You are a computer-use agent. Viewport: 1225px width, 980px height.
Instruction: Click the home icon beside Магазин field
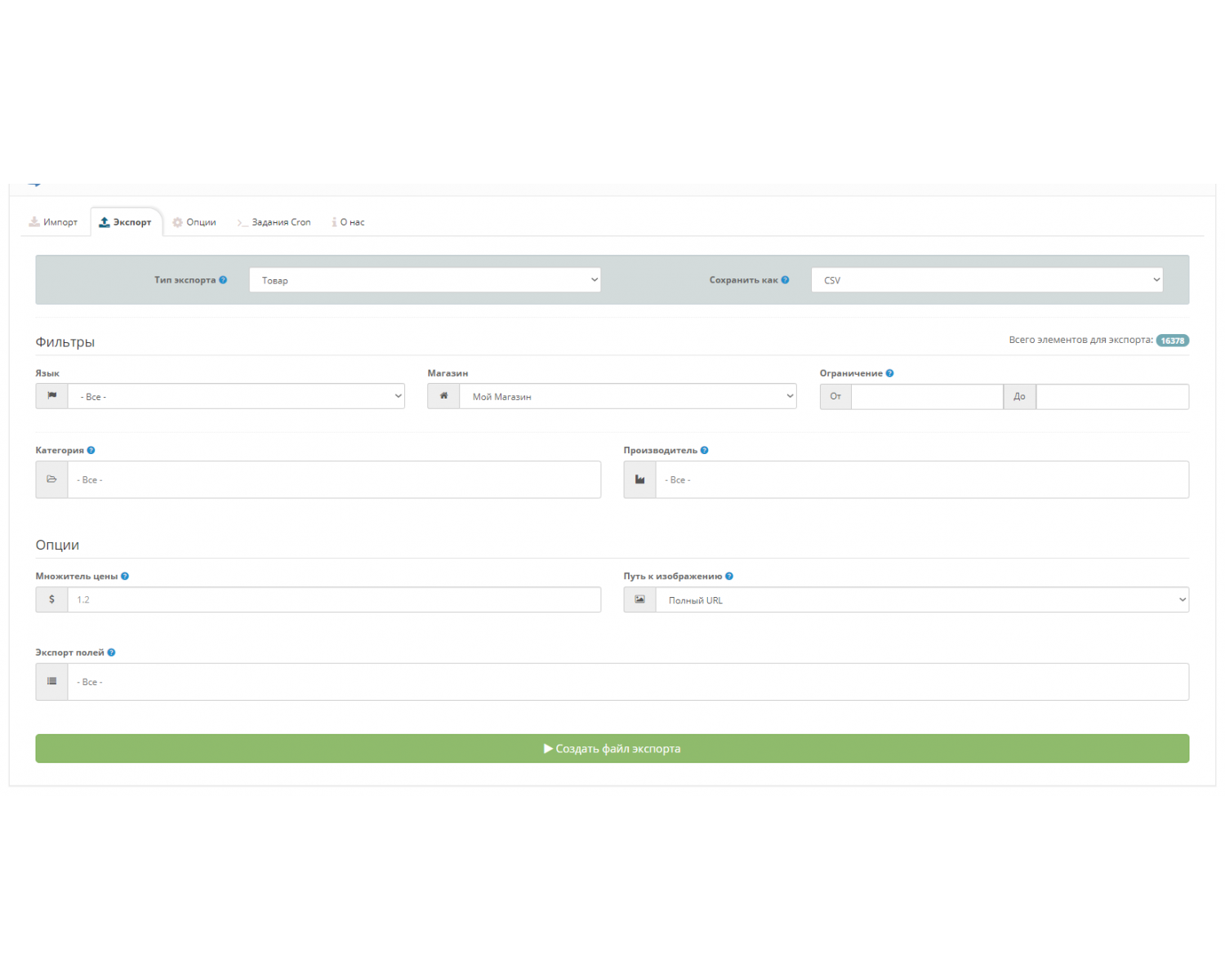[443, 396]
